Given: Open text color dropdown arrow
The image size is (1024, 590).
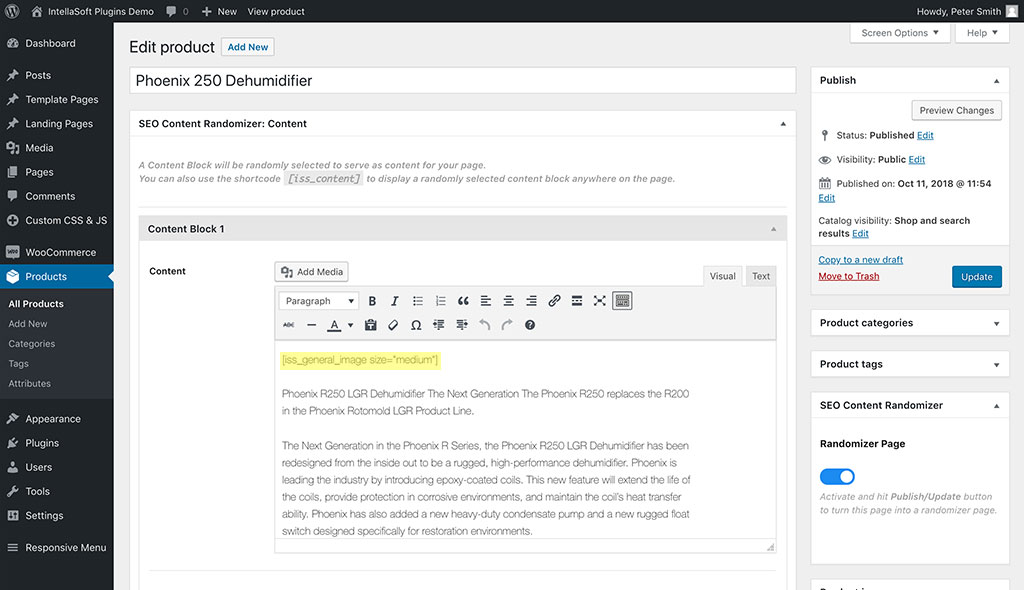Looking at the screenshot, I should [x=351, y=325].
